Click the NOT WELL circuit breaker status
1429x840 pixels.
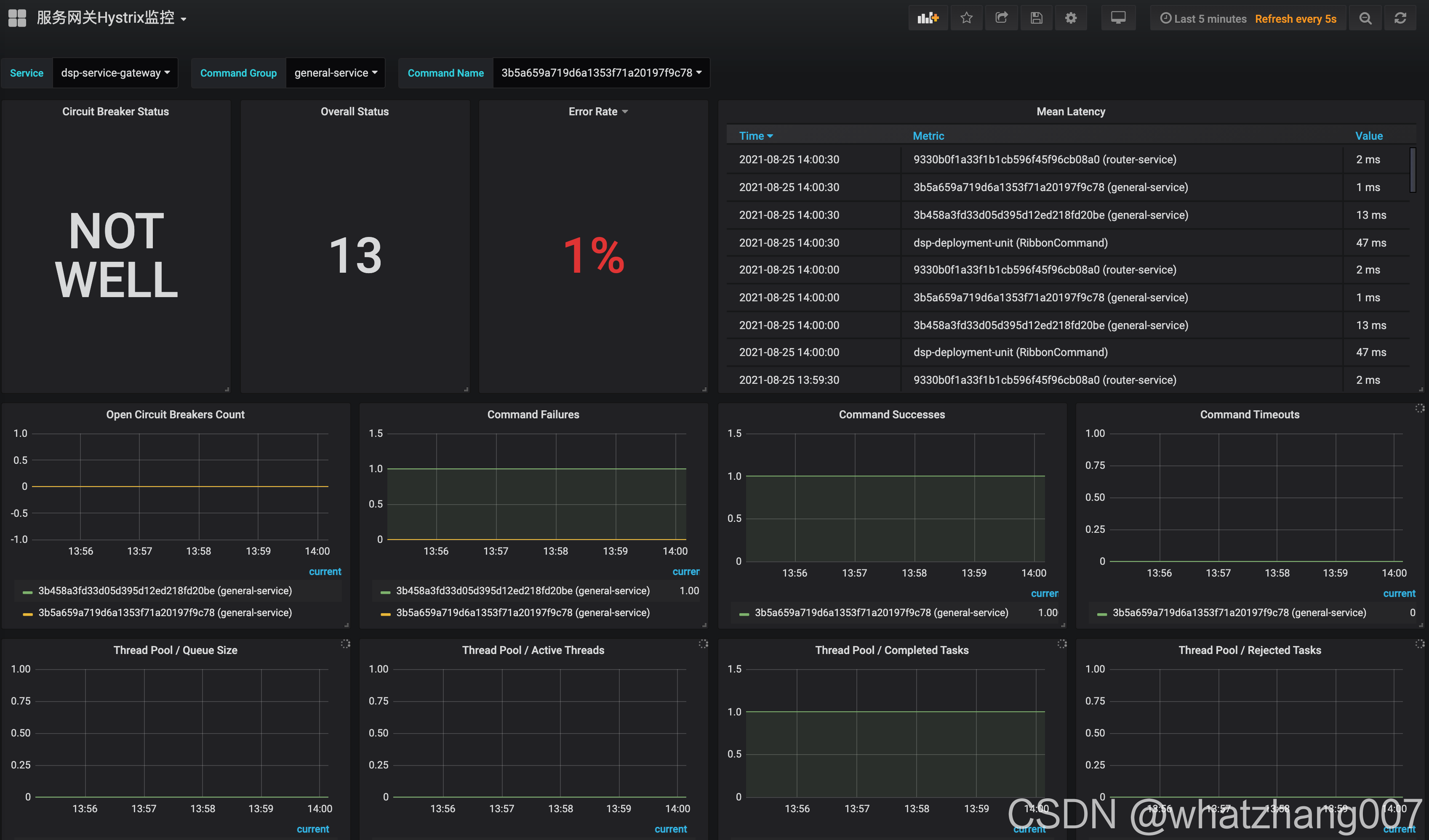pos(116,255)
